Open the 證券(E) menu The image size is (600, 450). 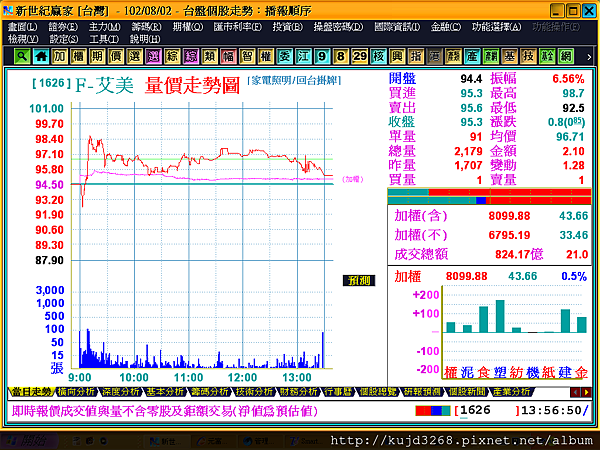(63, 27)
